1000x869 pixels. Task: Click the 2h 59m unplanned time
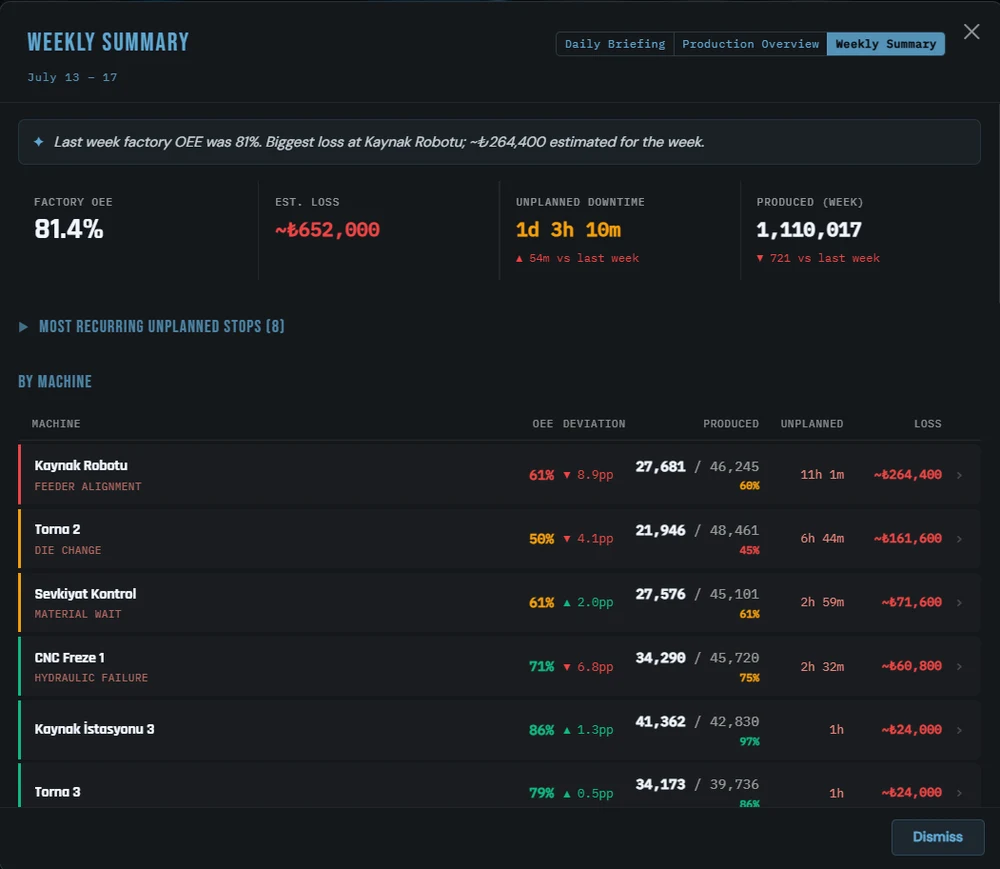[822, 602]
